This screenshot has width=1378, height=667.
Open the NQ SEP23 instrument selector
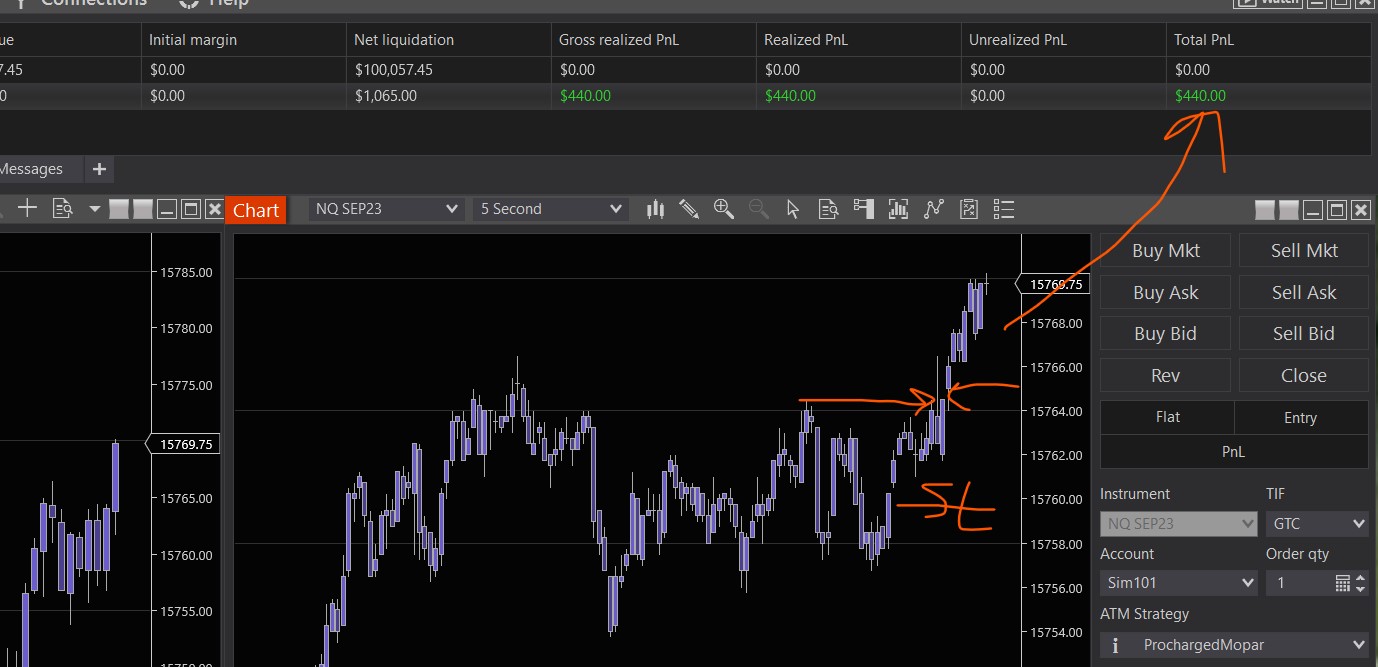(387, 209)
